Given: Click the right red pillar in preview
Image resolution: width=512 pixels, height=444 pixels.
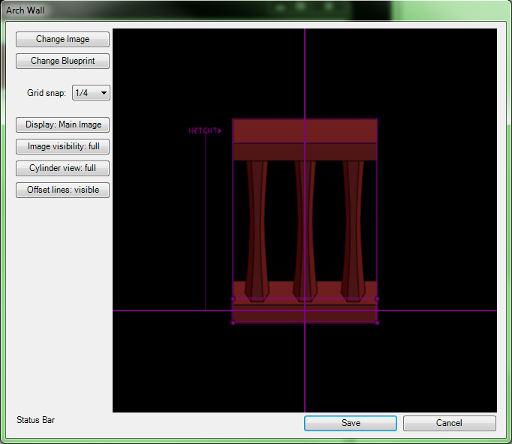Looking at the screenshot, I should 353,231.
